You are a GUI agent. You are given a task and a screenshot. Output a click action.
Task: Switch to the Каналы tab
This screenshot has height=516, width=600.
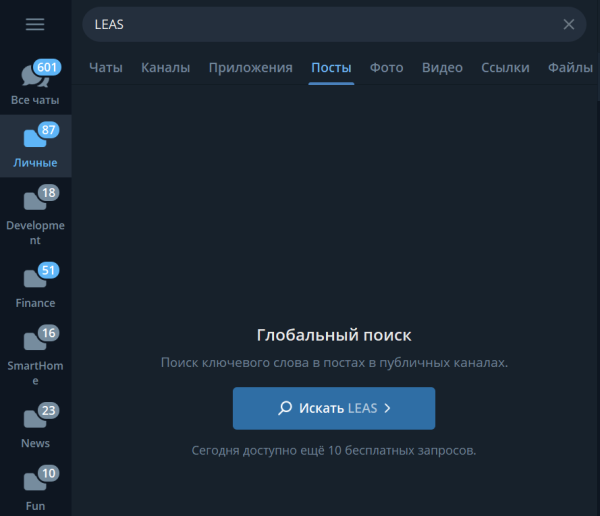[x=165, y=68]
